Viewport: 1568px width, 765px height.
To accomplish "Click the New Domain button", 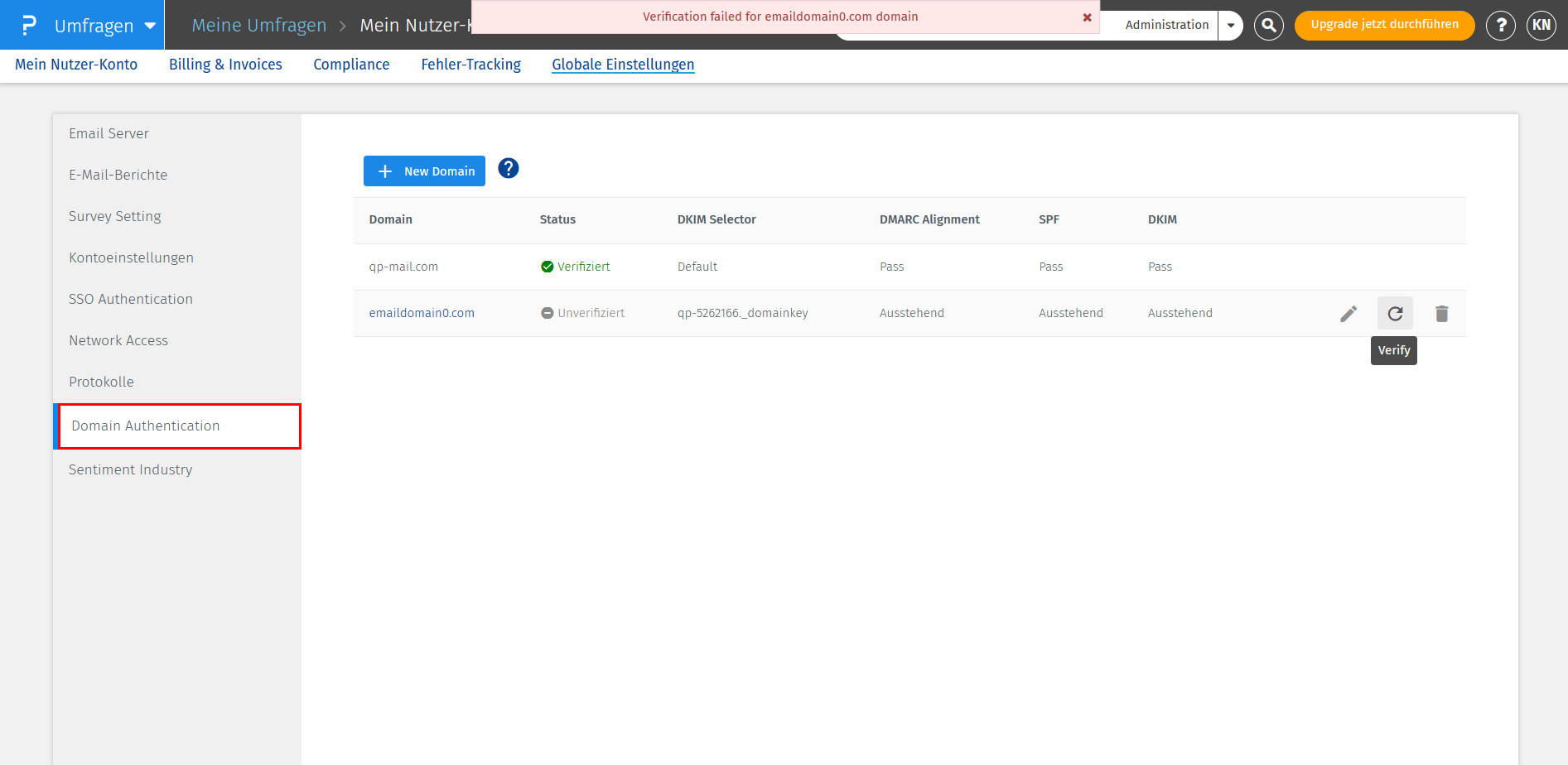I will click(424, 171).
